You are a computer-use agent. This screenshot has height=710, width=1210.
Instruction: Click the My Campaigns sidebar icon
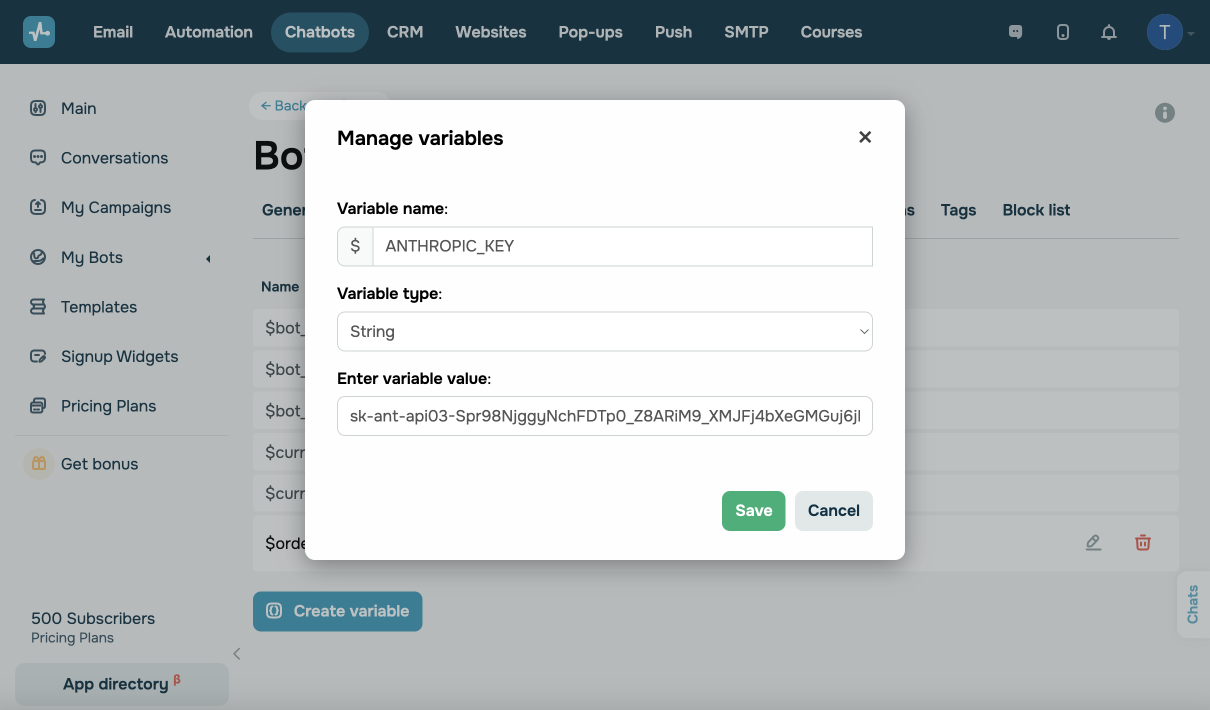point(38,207)
